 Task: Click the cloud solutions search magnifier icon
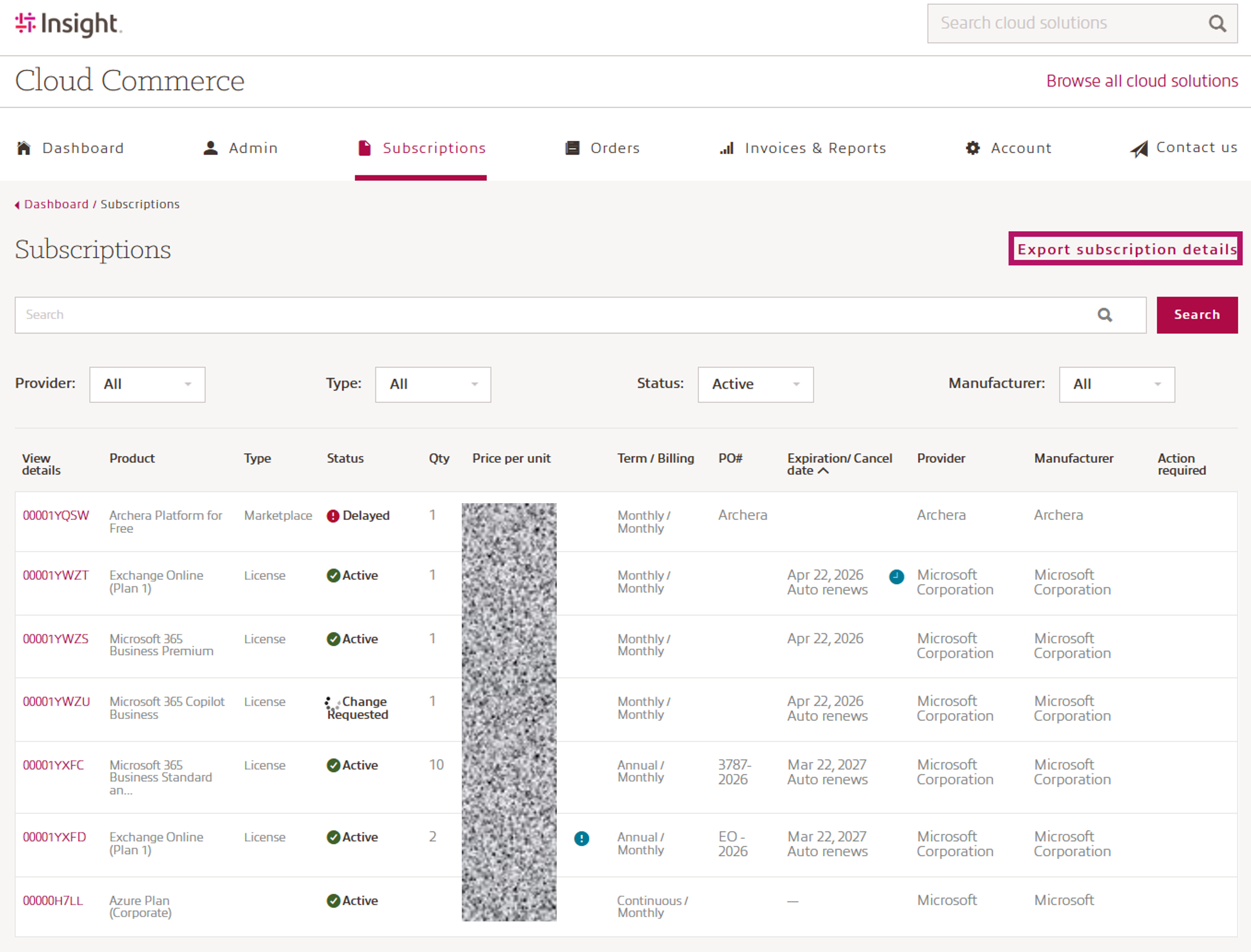click(1217, 23)
